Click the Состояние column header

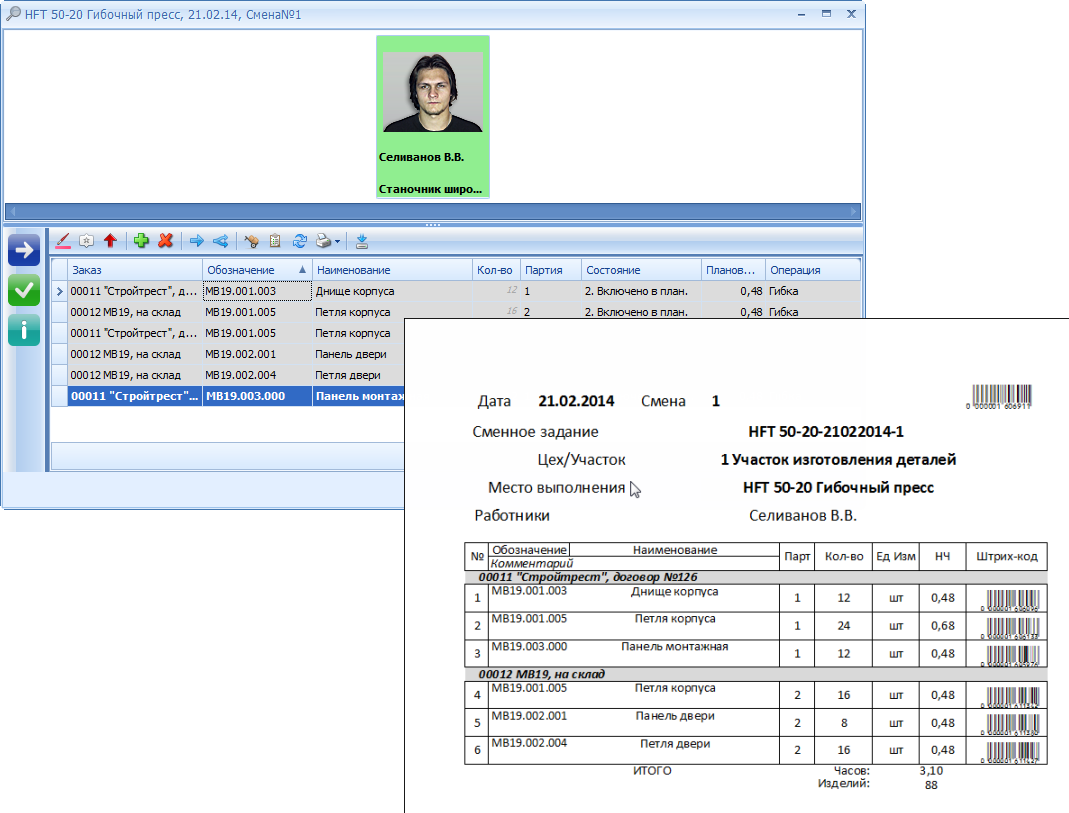click(x=641, y=270)
